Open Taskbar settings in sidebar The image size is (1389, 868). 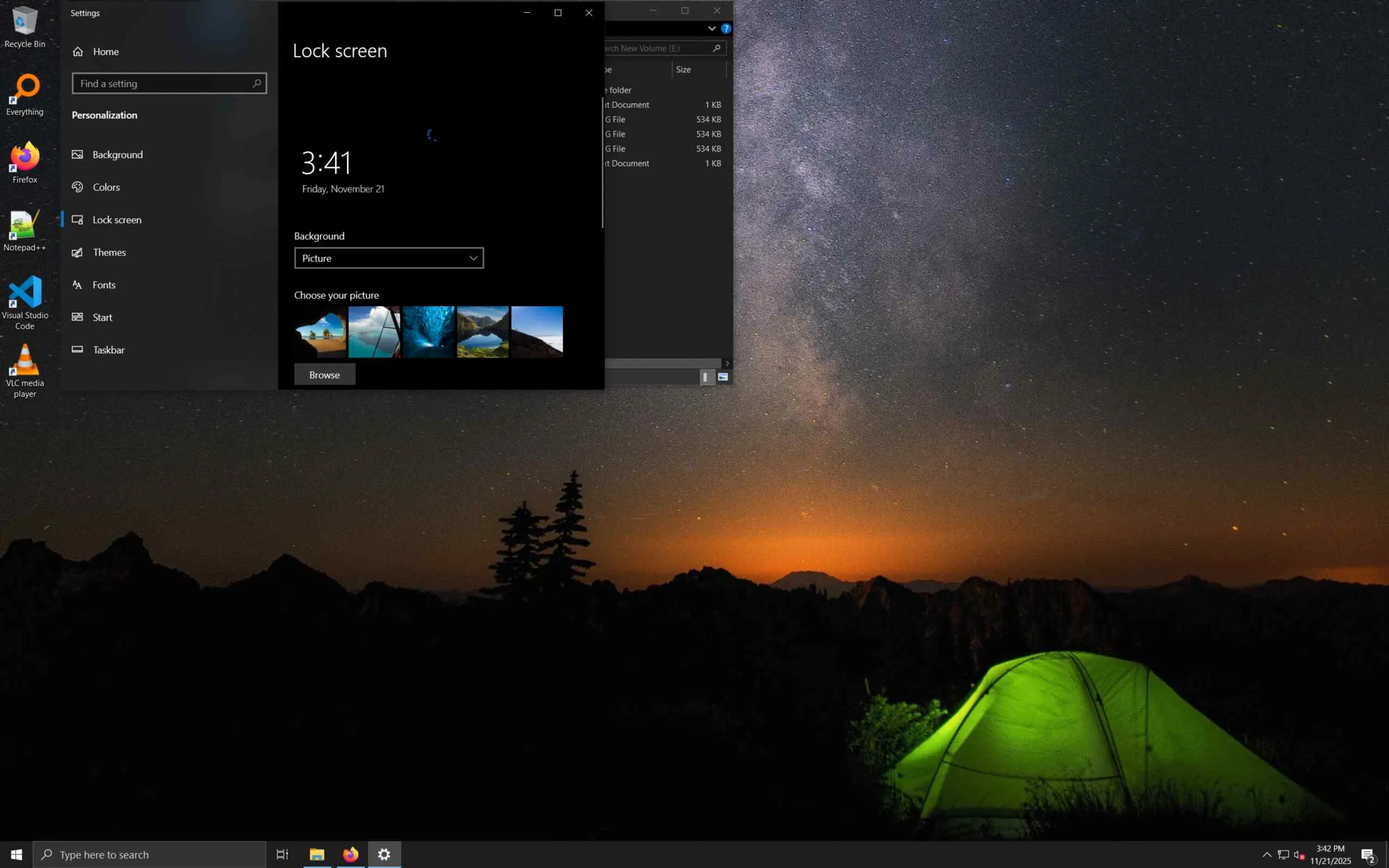click(x=109, y=349)
